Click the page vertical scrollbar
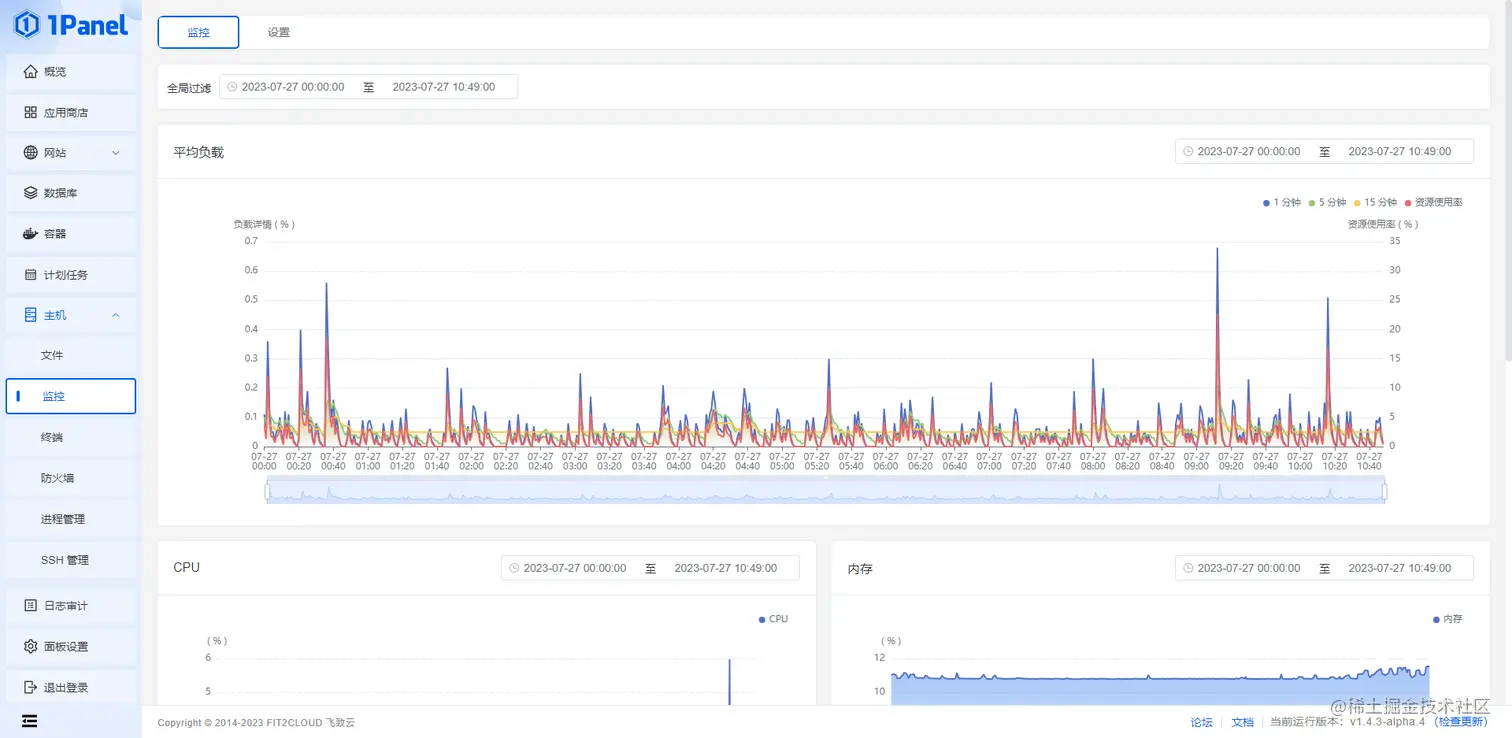 click(x=1507, y=180)
